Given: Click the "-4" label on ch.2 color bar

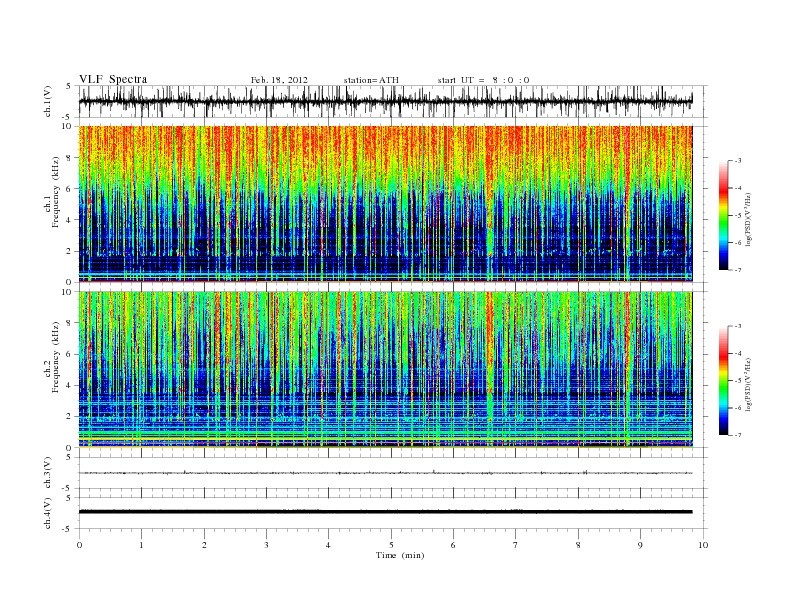Looking at the screenshot, I should tap(738, 354).
